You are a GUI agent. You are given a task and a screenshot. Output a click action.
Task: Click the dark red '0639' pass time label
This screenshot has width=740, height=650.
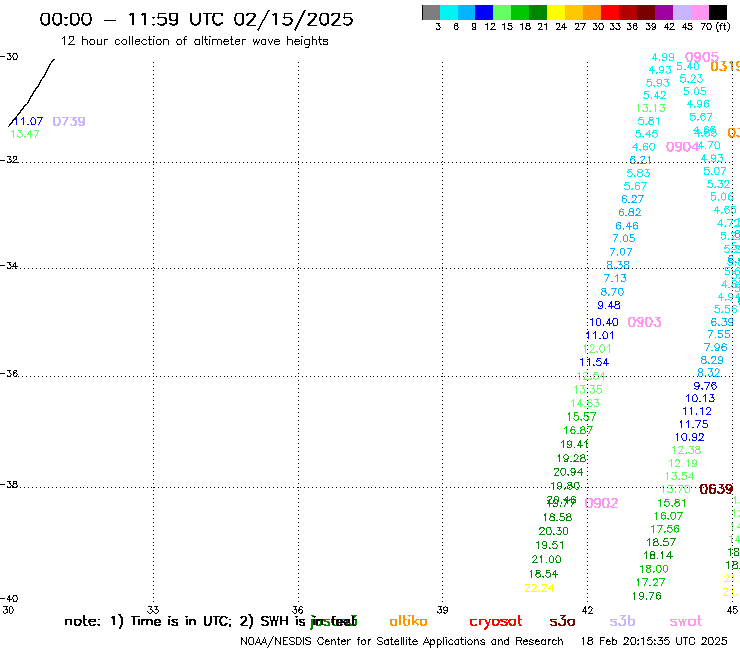(716, 489)
